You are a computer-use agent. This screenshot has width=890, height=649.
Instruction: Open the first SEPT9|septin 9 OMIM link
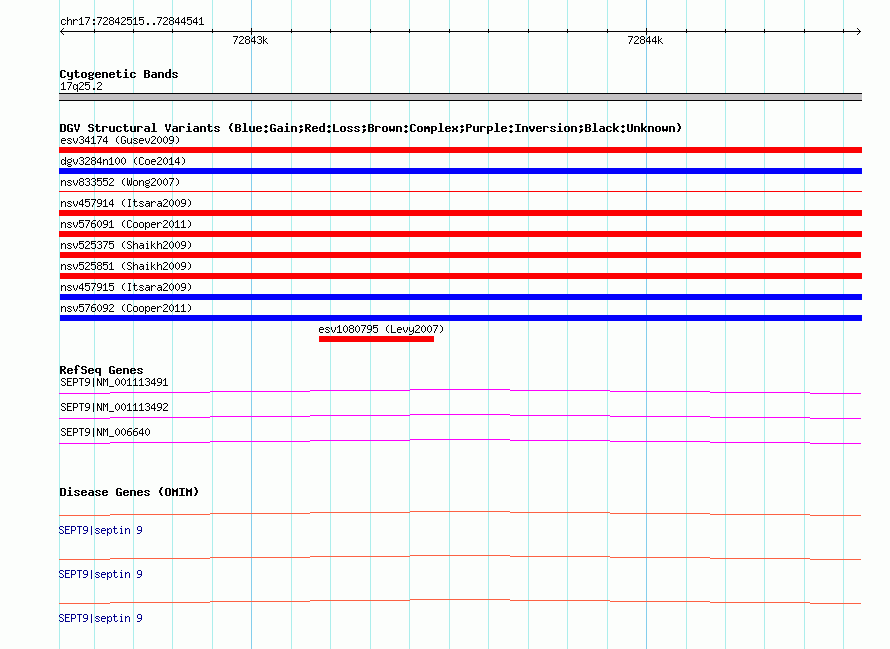[x=100, y=530]
